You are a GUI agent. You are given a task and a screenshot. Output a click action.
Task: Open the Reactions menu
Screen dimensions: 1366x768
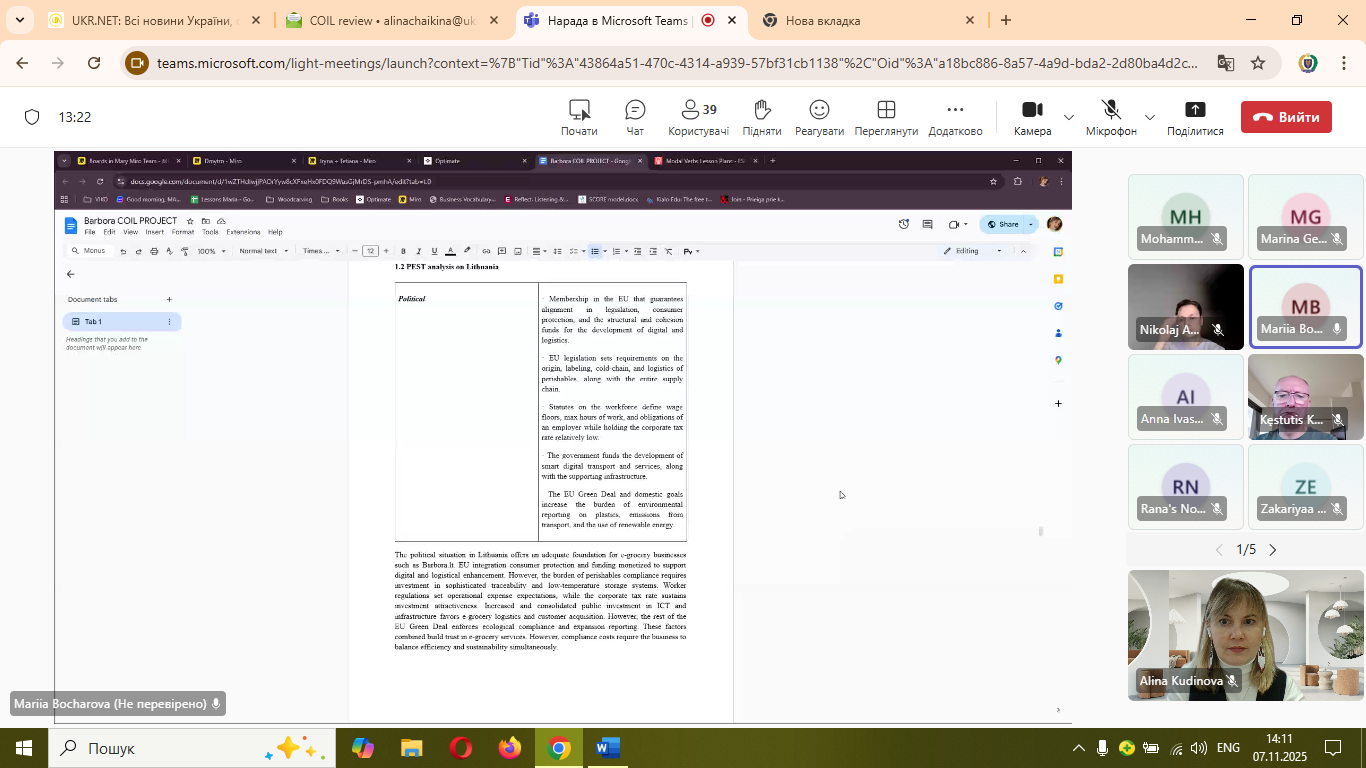(x=819, y=117)
